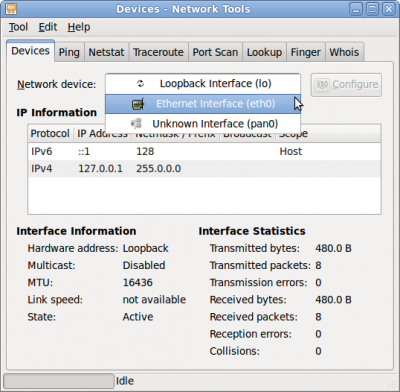Go to the Port Scan tab

(215, 52)
